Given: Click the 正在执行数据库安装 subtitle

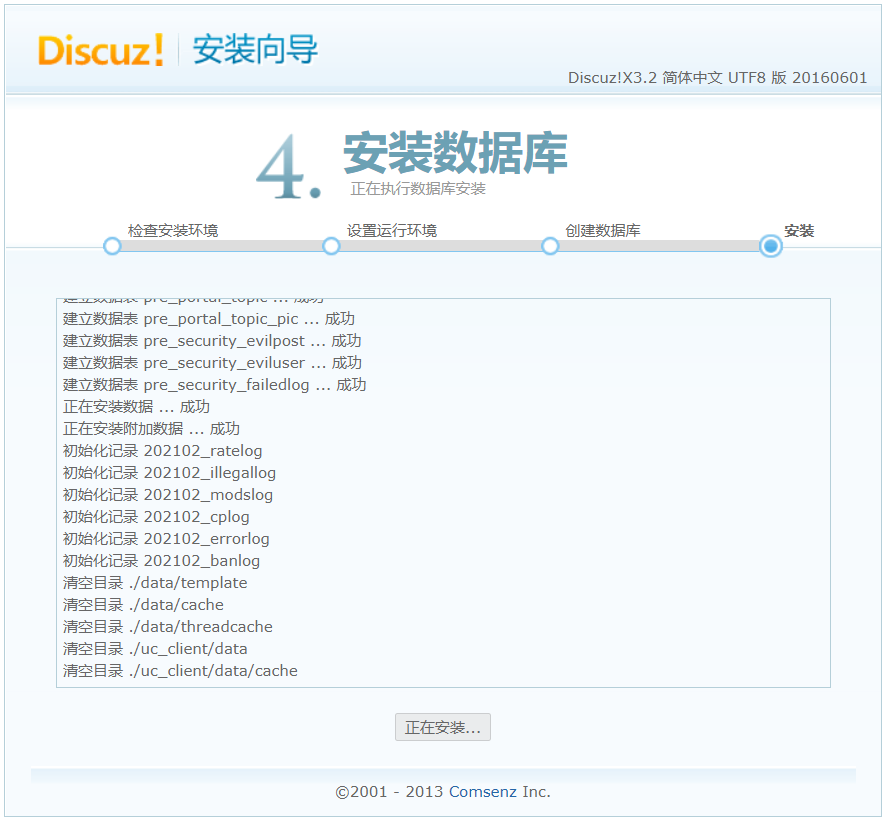Looking at the screenshot, I should pyautogui.click(x=418, y=189).
